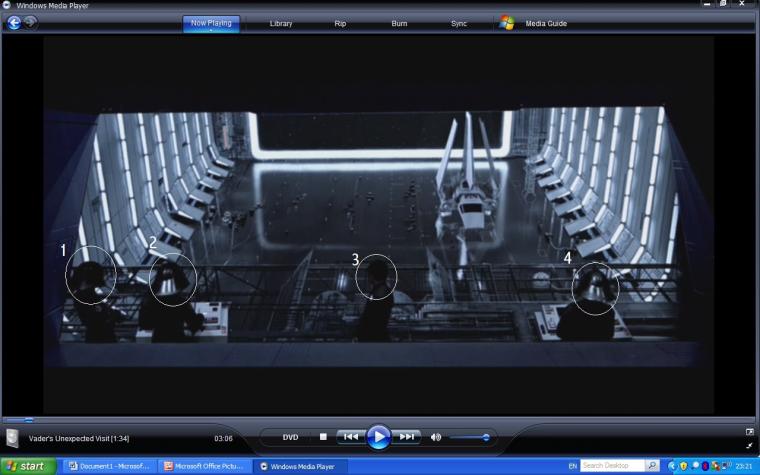This screenshot has width=760, height=475.
Task: Click the media file icon beside the title
Action: [x=13, y=438]
